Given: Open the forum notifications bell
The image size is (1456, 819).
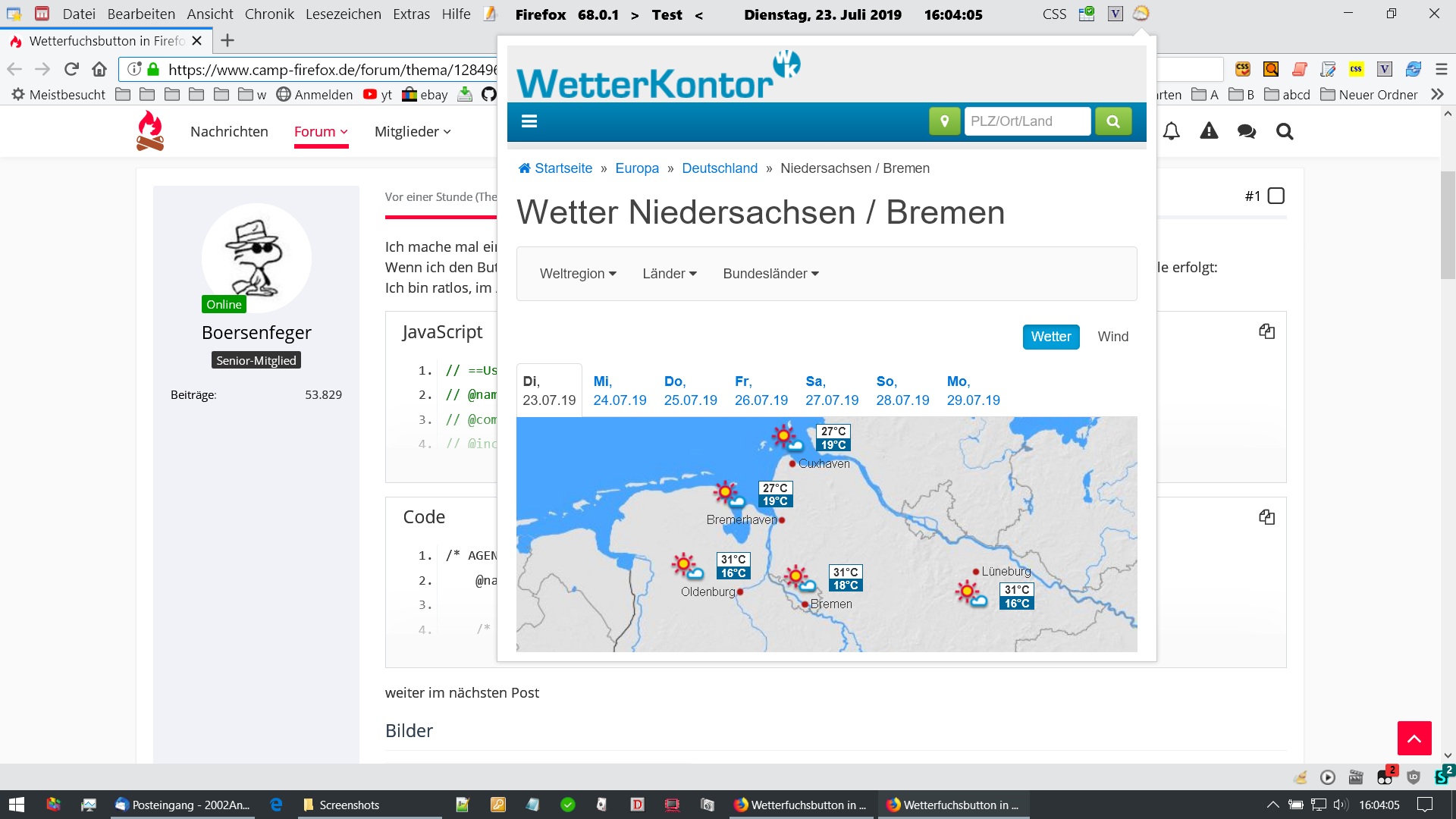Looking at the screenshot, I should point(1171,132).
